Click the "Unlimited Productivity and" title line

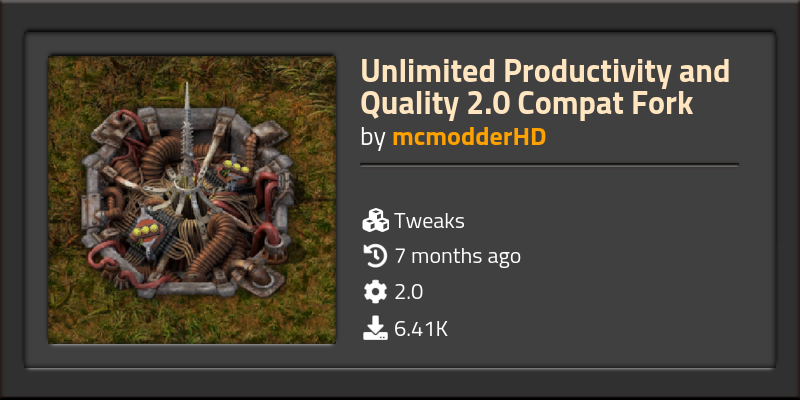545,71
